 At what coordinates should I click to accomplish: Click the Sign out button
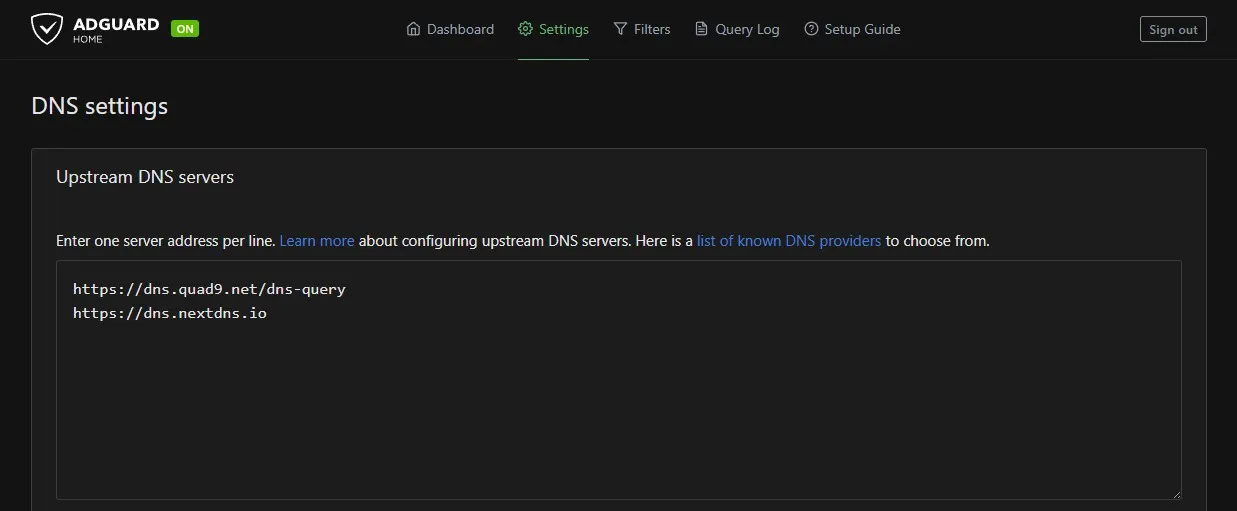click(x=1173, y=29)
